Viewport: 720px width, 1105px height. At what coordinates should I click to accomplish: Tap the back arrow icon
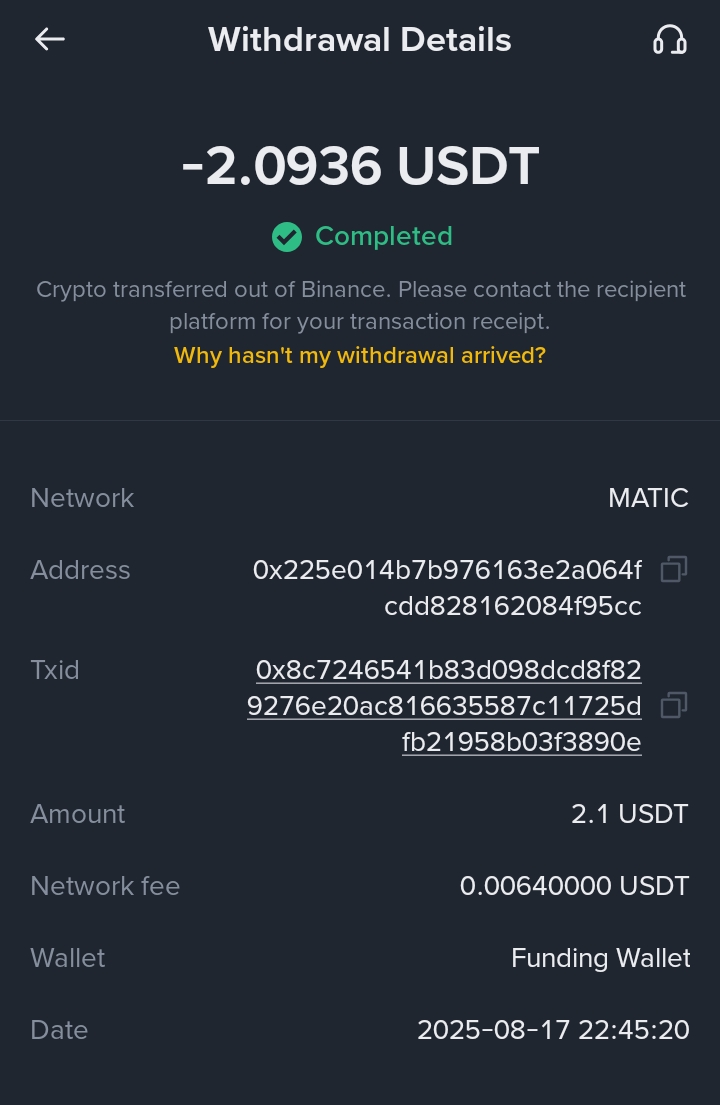coord(49,40)
